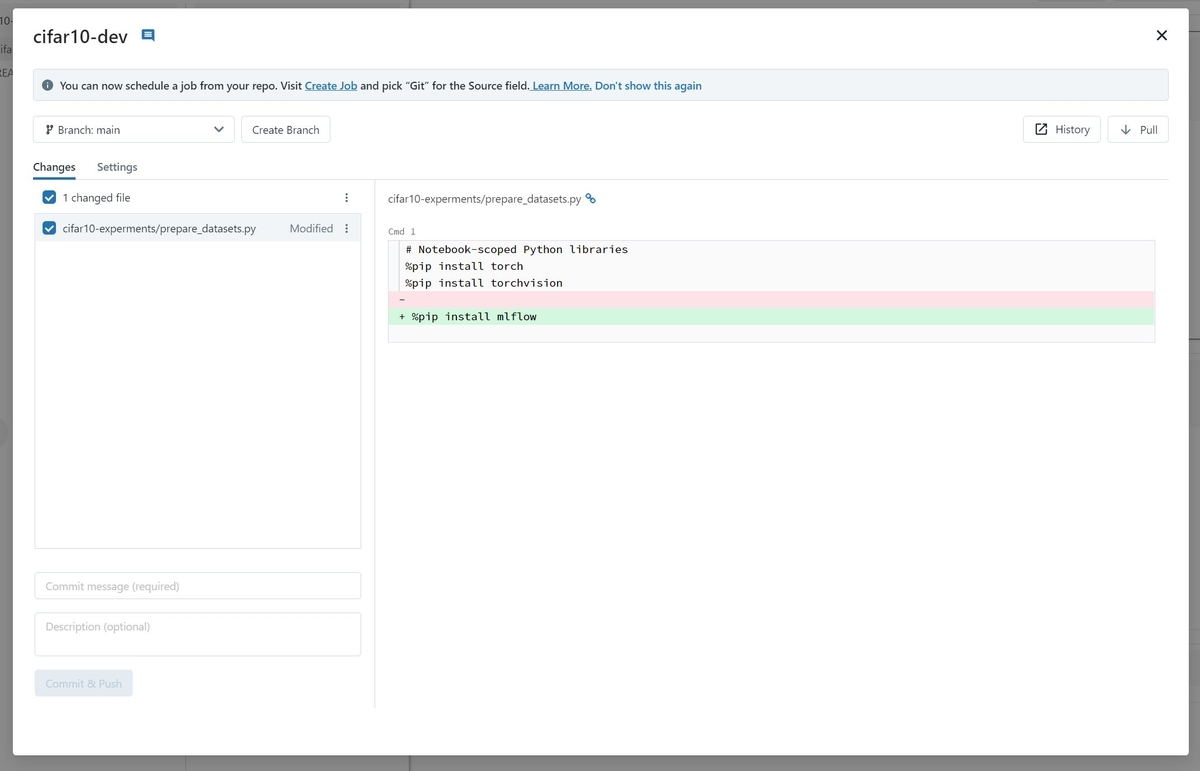The width and height of the screenshot is (1200, 771).
Task: Click the Commit & Push button
Action: click(84, 683)
